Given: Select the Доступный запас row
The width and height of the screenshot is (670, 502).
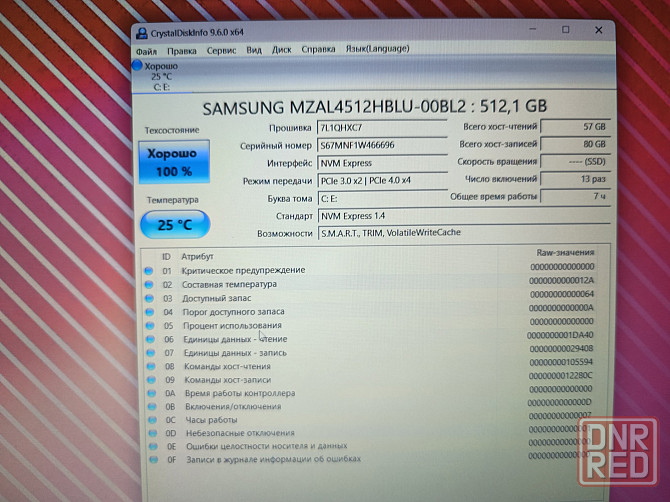Looking at the screenshot, I should [x=370, y=297].
